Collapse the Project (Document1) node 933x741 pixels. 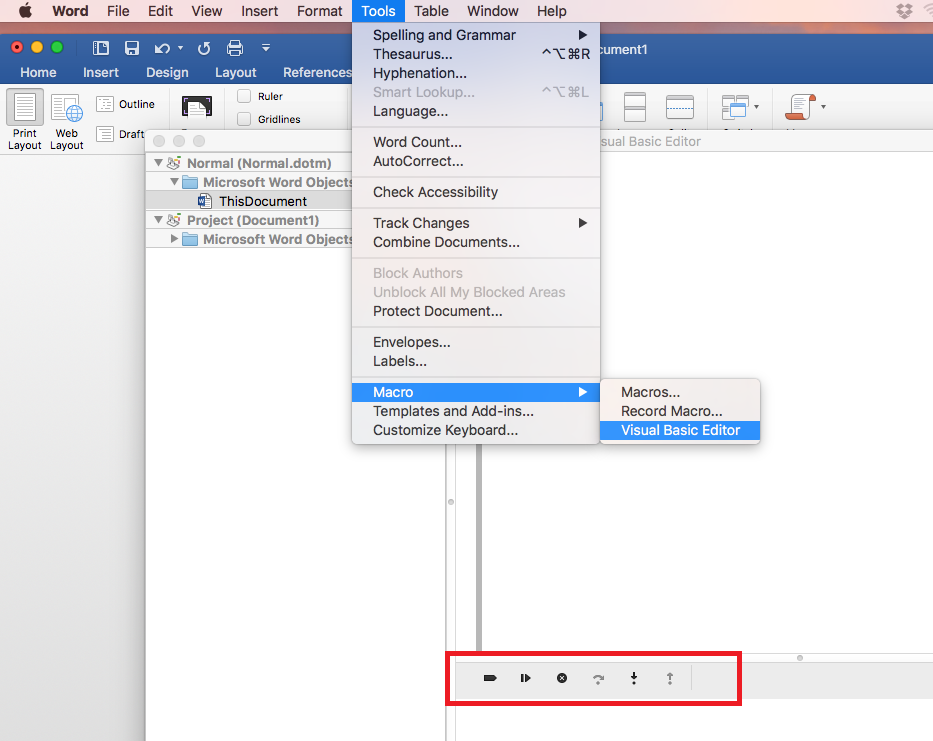[x=158, y=220]
